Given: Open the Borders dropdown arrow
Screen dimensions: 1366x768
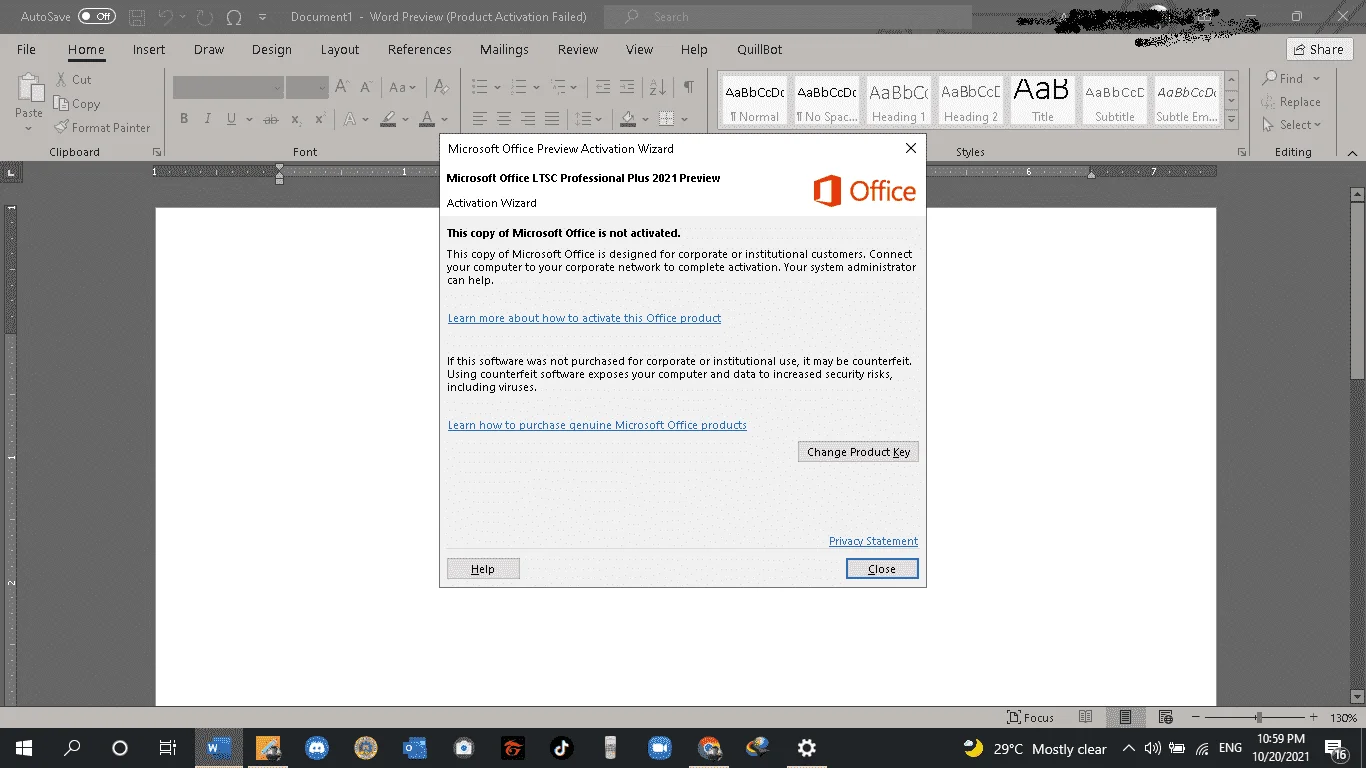Looking at the screenshot, I should [x=685, y=119].
